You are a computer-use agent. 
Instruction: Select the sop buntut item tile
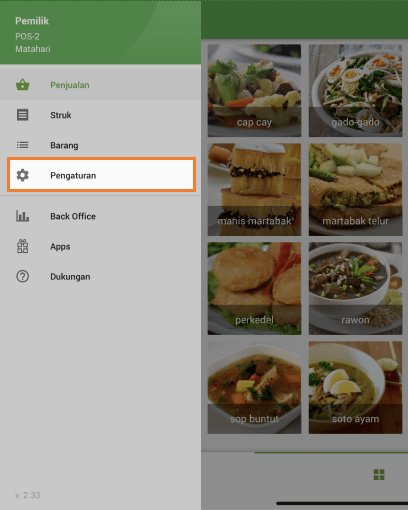[x=254, y=387]
